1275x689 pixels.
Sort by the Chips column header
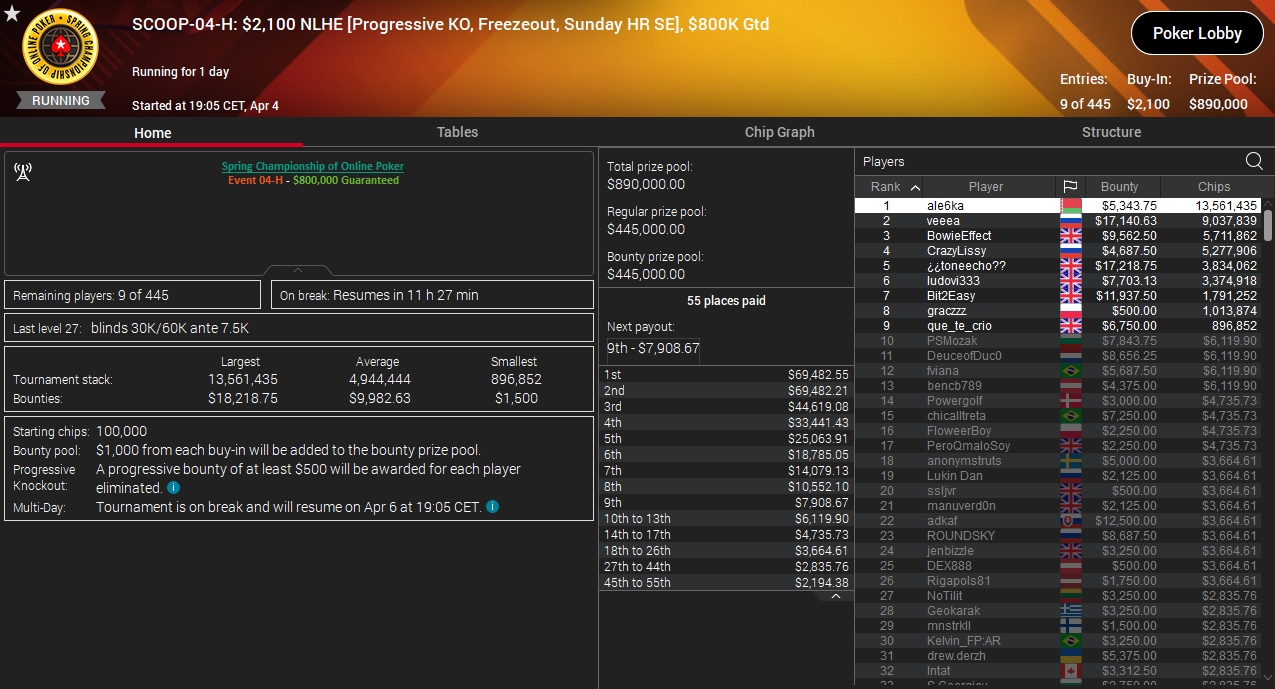[x=1214, y=186]
